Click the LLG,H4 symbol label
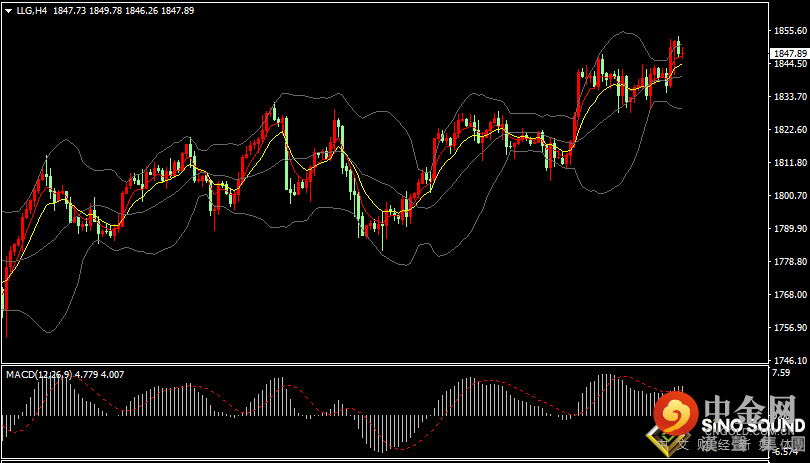Image resolution: width=810 pixels, height=463 pixels. pyautogui.click(x=31, y=11)
